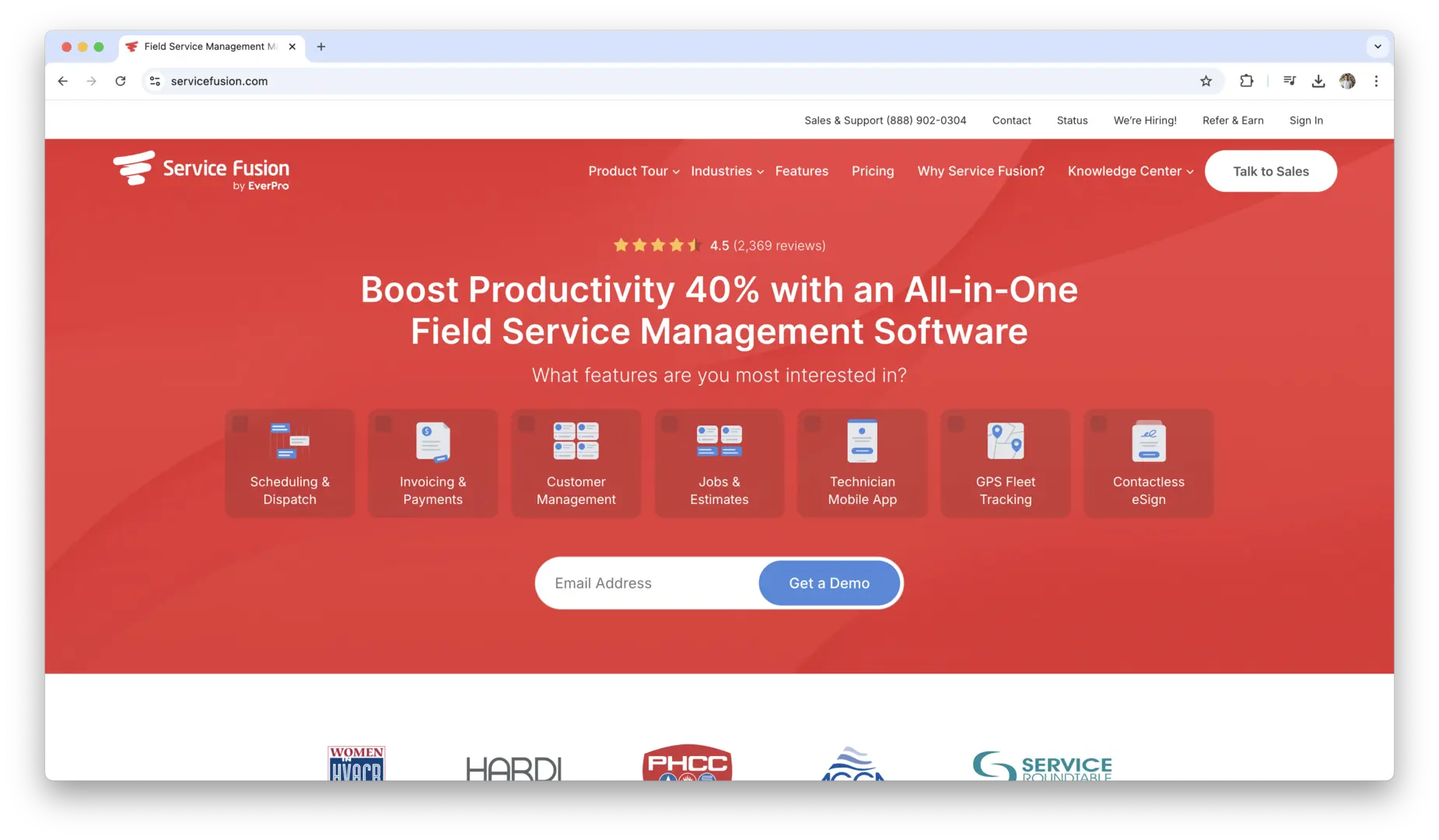Go forward in browser history
Screen dimensions: 1439x840
coord(92,81)
